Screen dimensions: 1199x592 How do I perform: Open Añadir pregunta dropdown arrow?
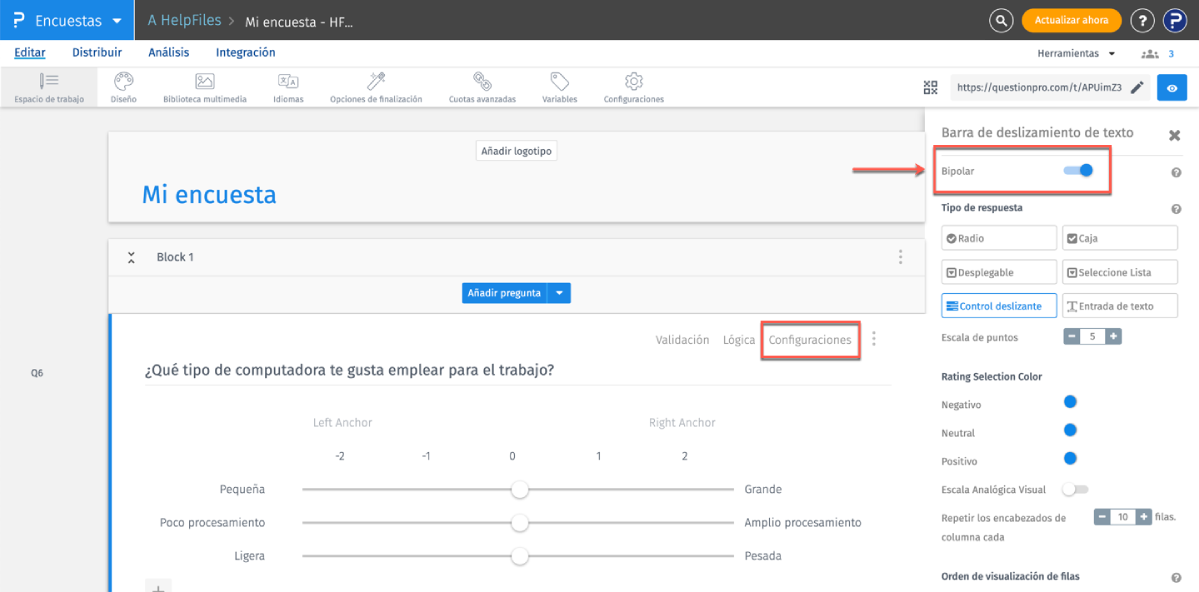click(x=559, y=293)
